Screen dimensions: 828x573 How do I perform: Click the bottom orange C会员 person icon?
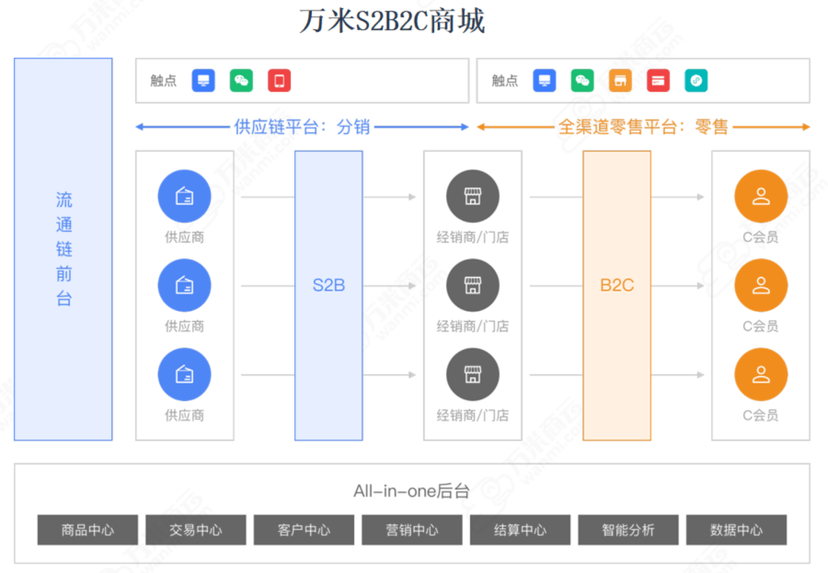click(761, 374)
